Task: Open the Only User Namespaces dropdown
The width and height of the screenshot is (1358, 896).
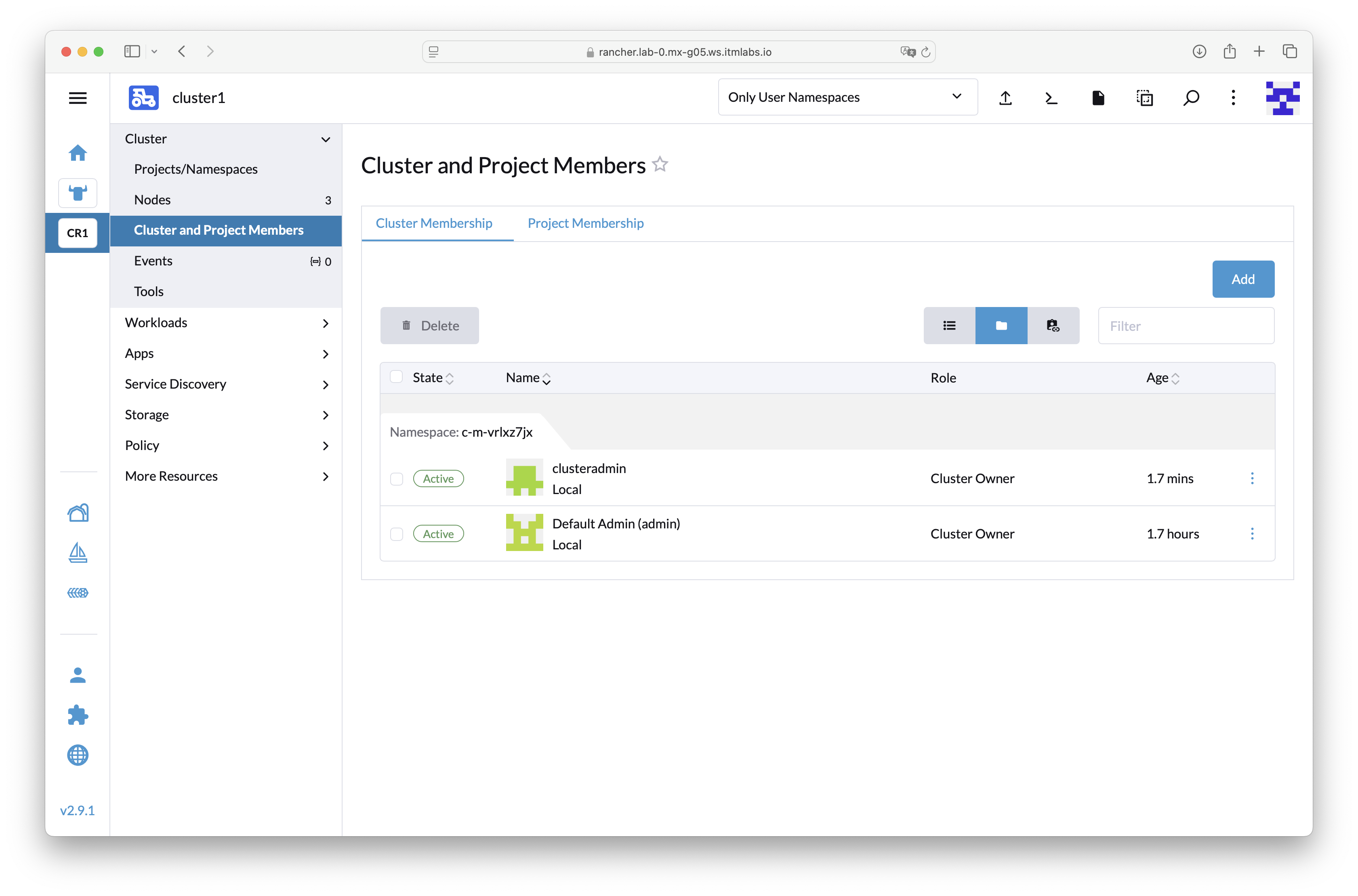Action: pos(847,97)
